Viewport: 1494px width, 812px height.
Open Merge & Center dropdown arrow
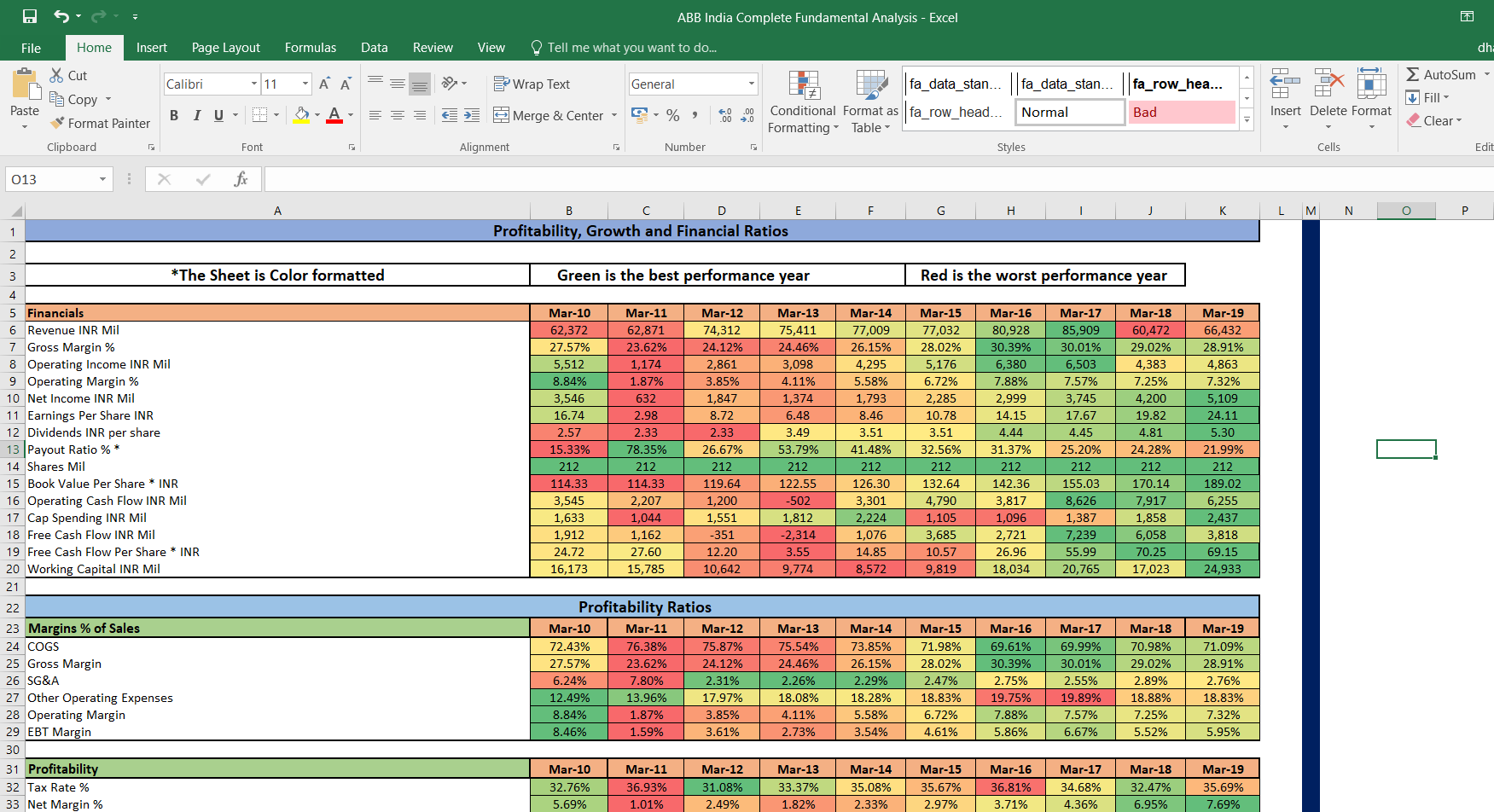614,115
